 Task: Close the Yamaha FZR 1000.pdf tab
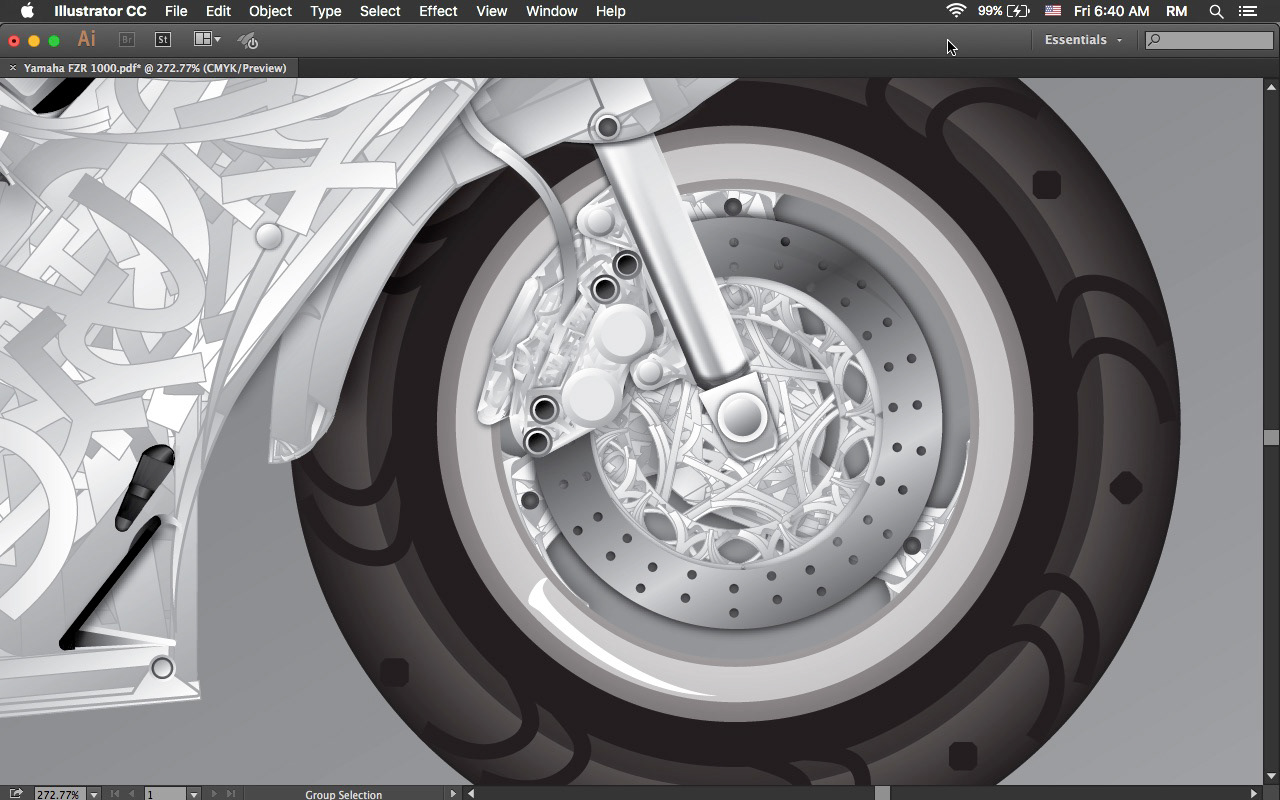[x=13, y=68]
